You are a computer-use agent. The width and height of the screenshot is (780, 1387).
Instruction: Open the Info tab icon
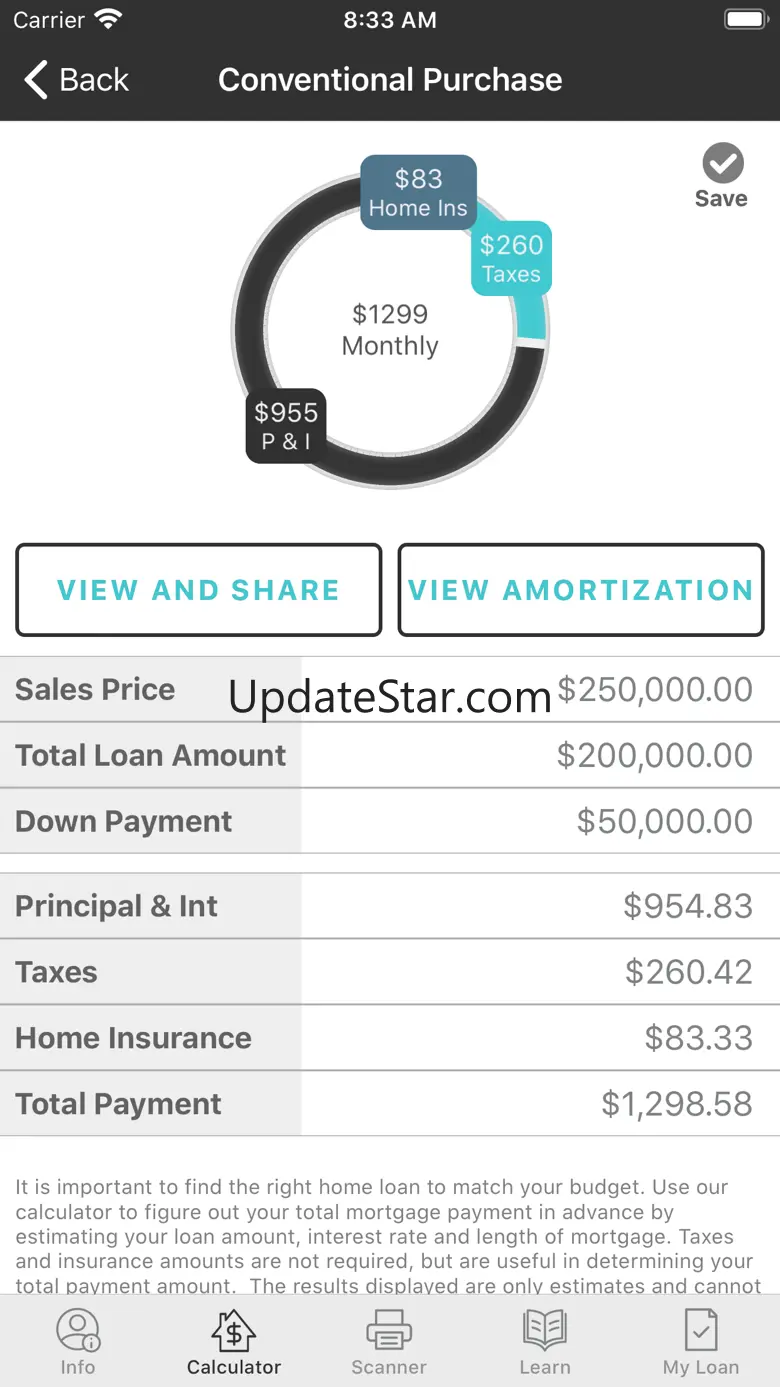(x=78, y=1331)
